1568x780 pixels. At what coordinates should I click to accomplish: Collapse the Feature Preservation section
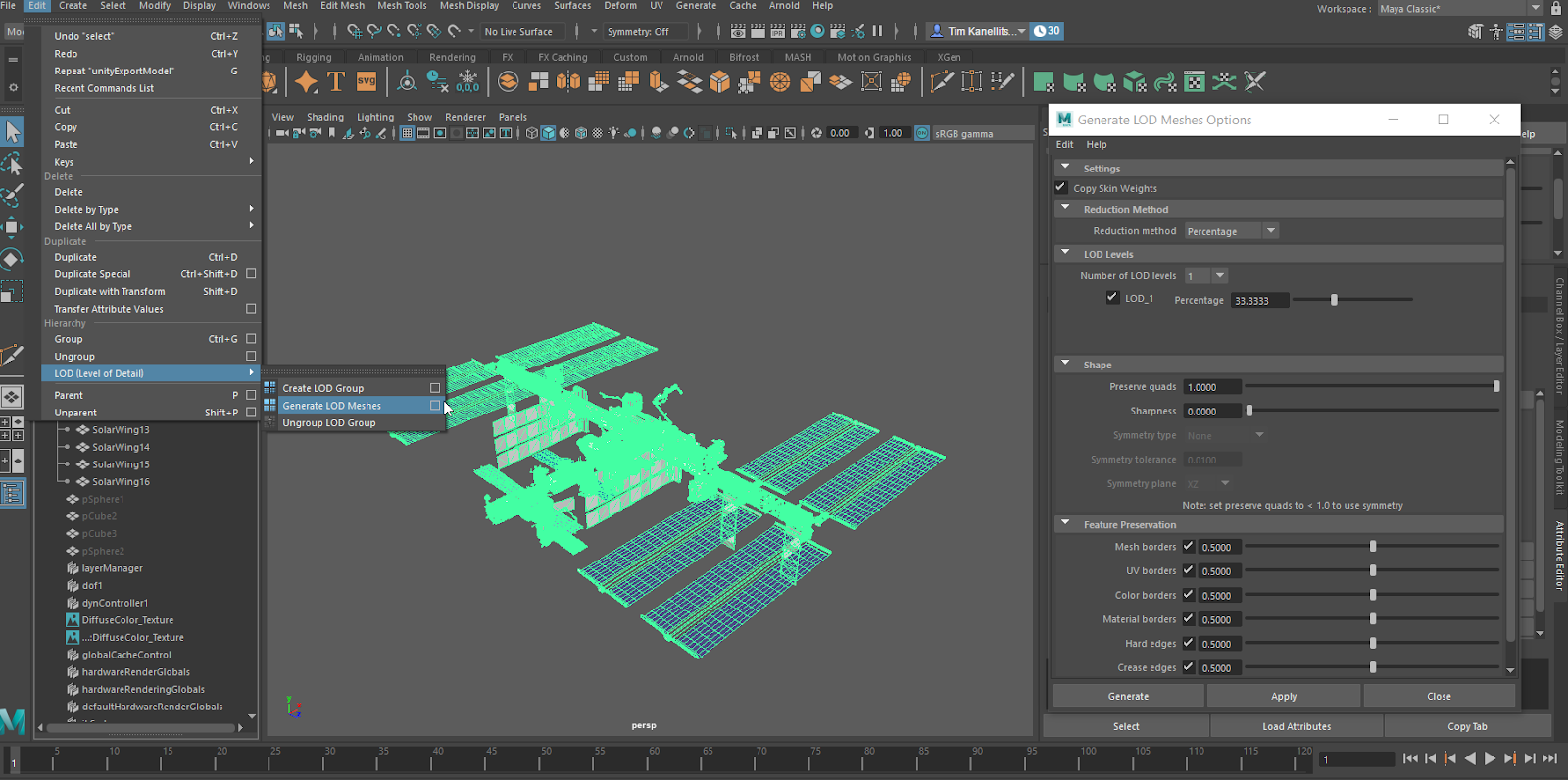pyautogui.click(x=1065, y=524)
